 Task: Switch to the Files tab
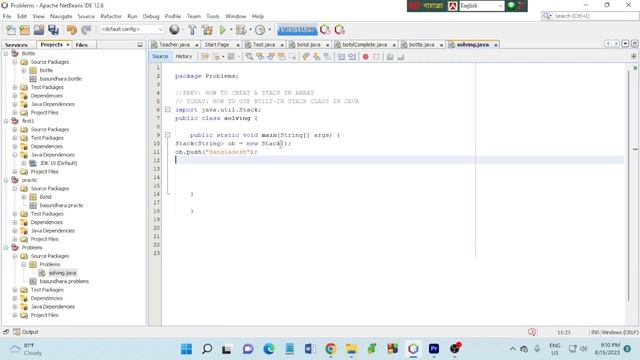(82, 44)
